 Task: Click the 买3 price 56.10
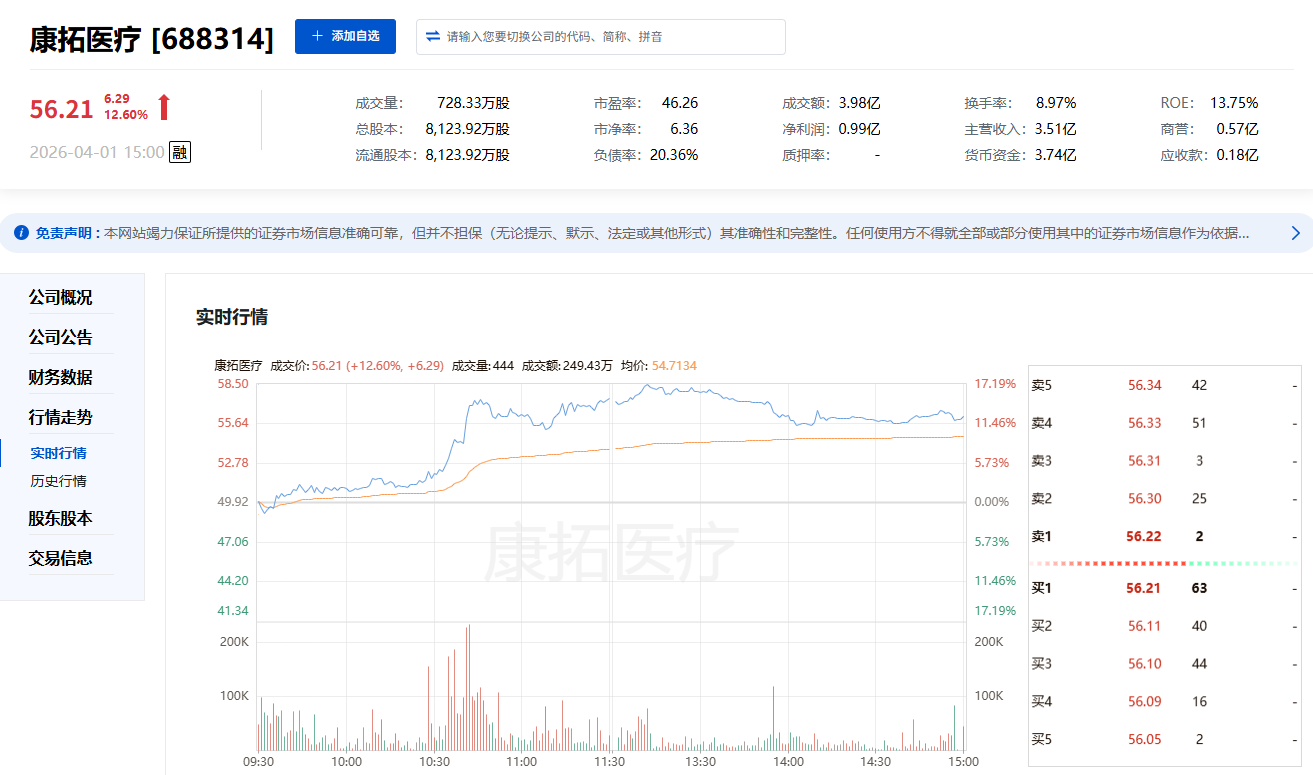point(1145,664)
